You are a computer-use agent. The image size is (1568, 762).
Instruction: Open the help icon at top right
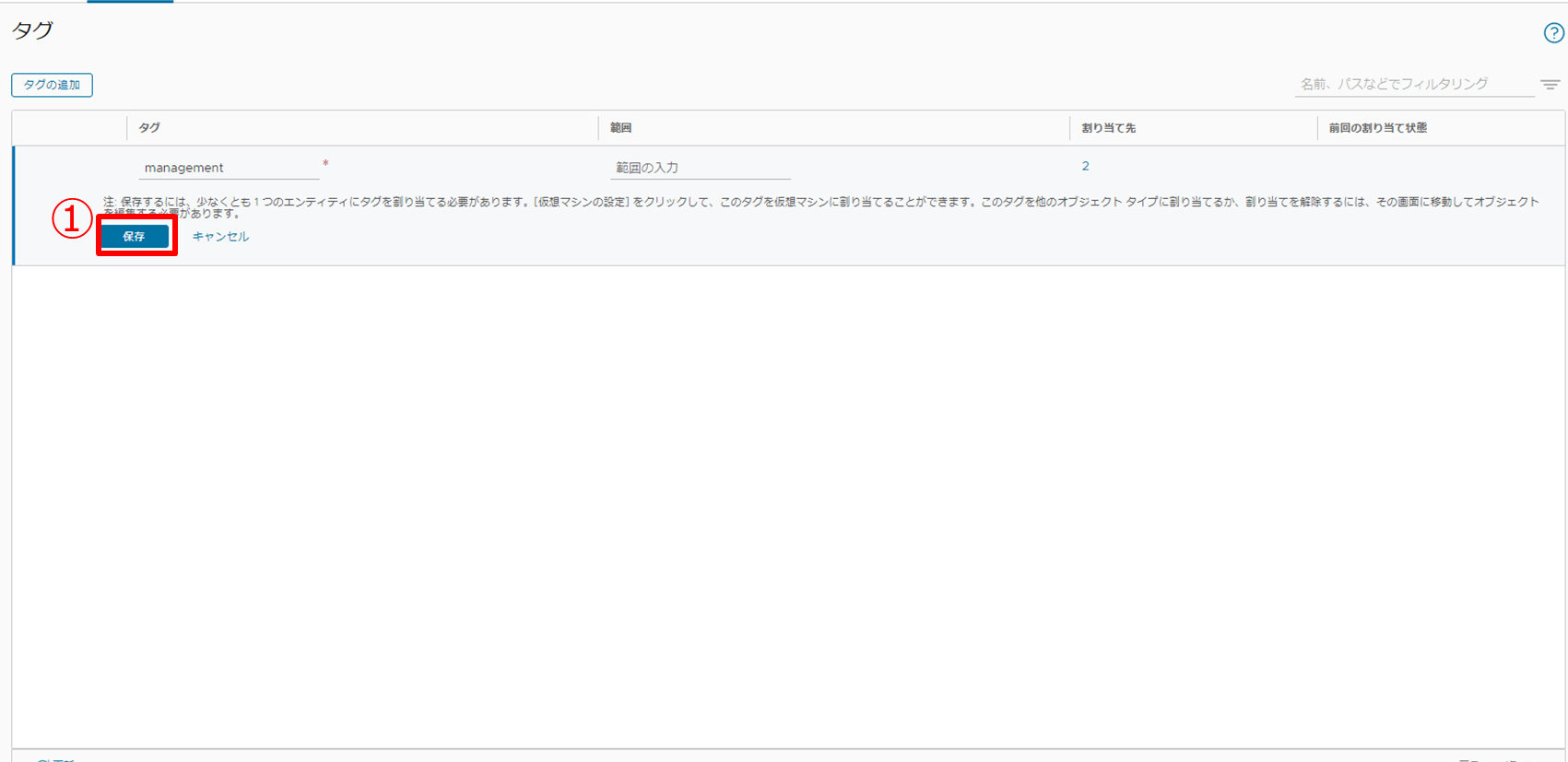tap(1553, 33)
